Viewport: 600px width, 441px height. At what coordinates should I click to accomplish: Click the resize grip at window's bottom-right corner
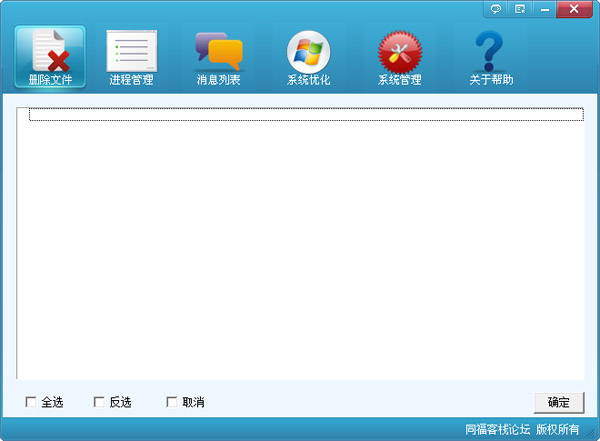[592, 434]
